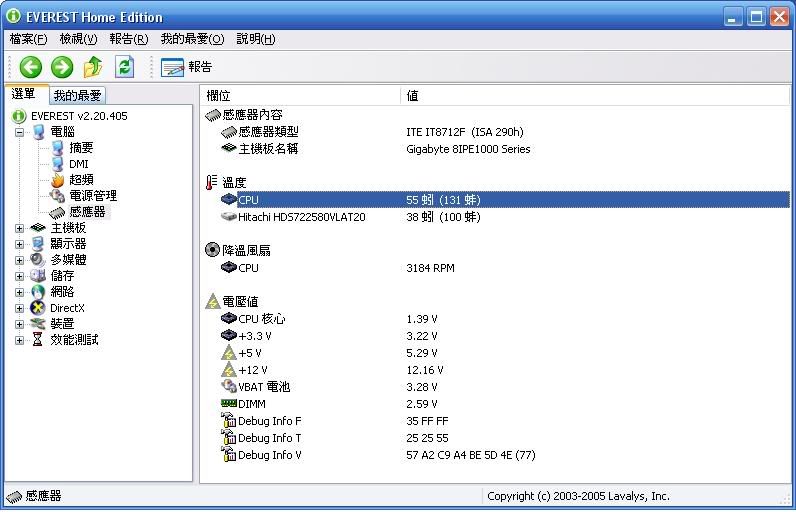The image size is (796, 512).
Task: Click the green Forward arrow button
Action: [x=62, y=67]
